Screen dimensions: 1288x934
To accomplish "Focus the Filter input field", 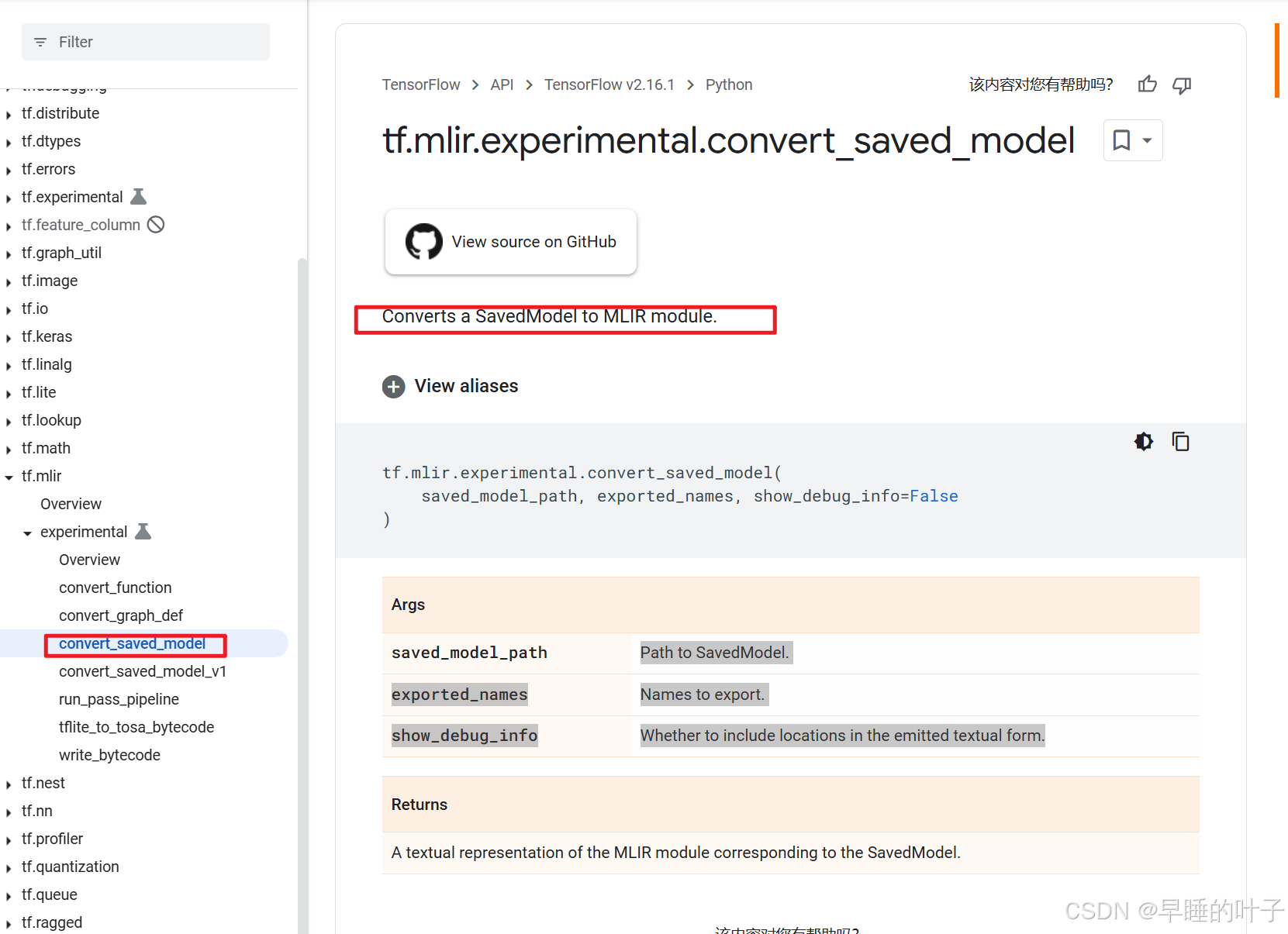I will [x=146, y=42].
